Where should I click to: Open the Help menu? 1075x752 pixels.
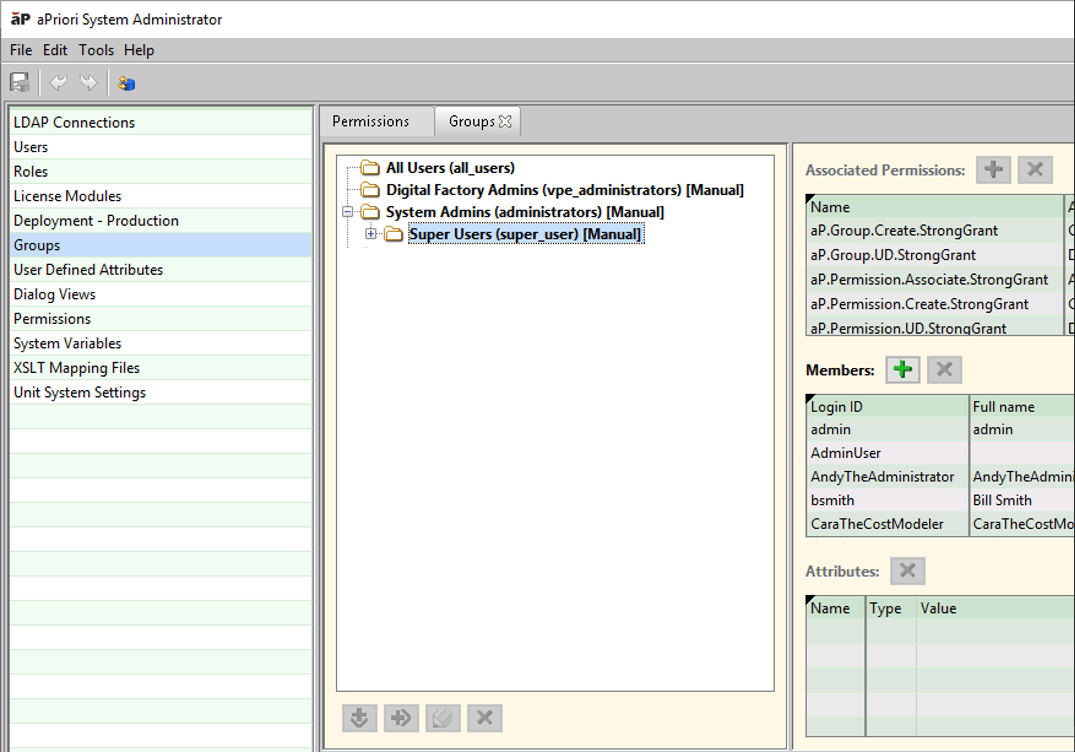(x=139, y=50)
